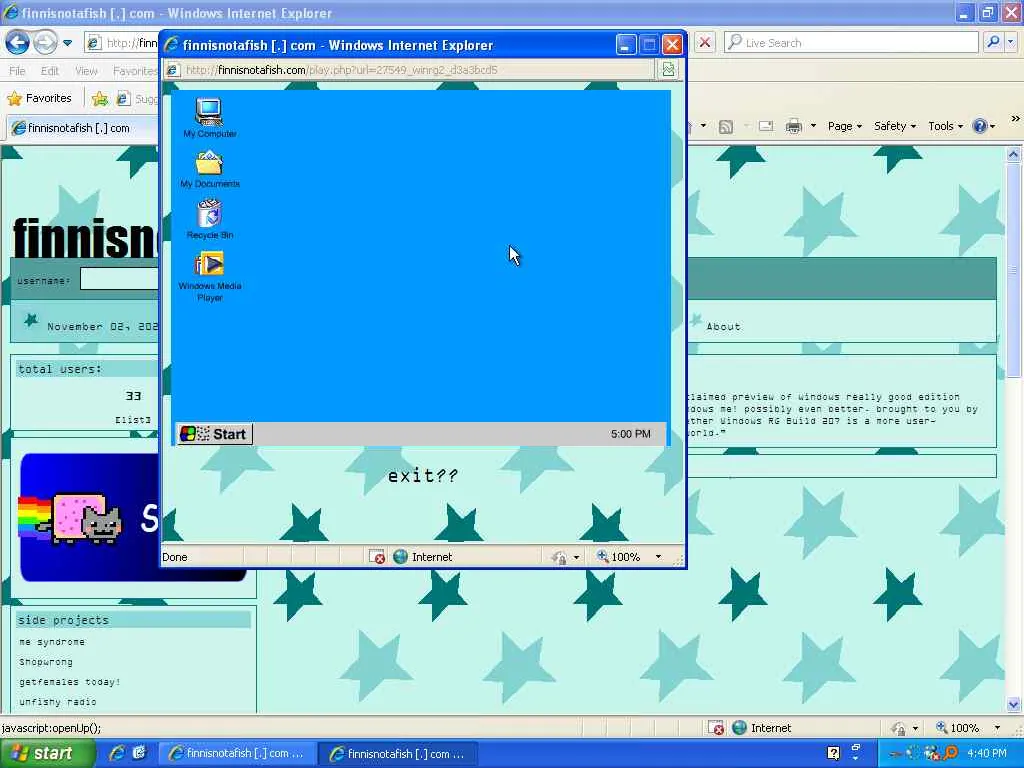Click inside the Live Search box
This screenshot has width=1024, height=768.
(851, 43)
